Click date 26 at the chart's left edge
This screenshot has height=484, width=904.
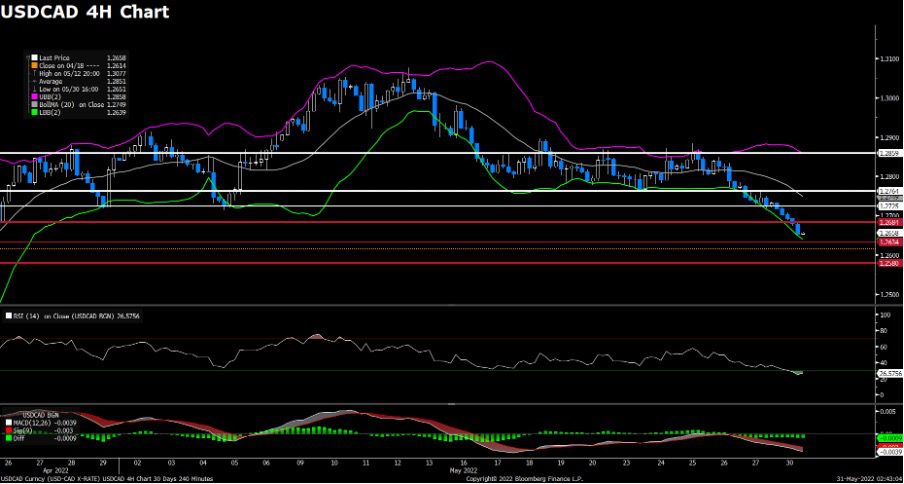point(8,463)
